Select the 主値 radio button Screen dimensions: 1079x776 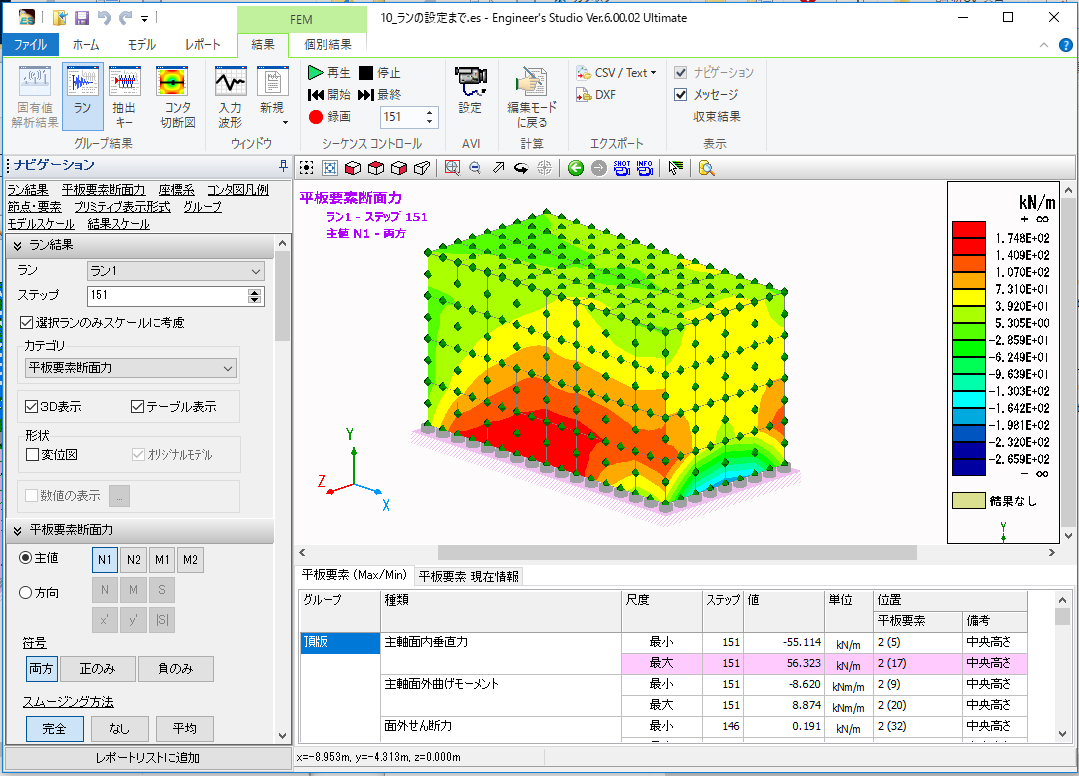click(25, 558)
